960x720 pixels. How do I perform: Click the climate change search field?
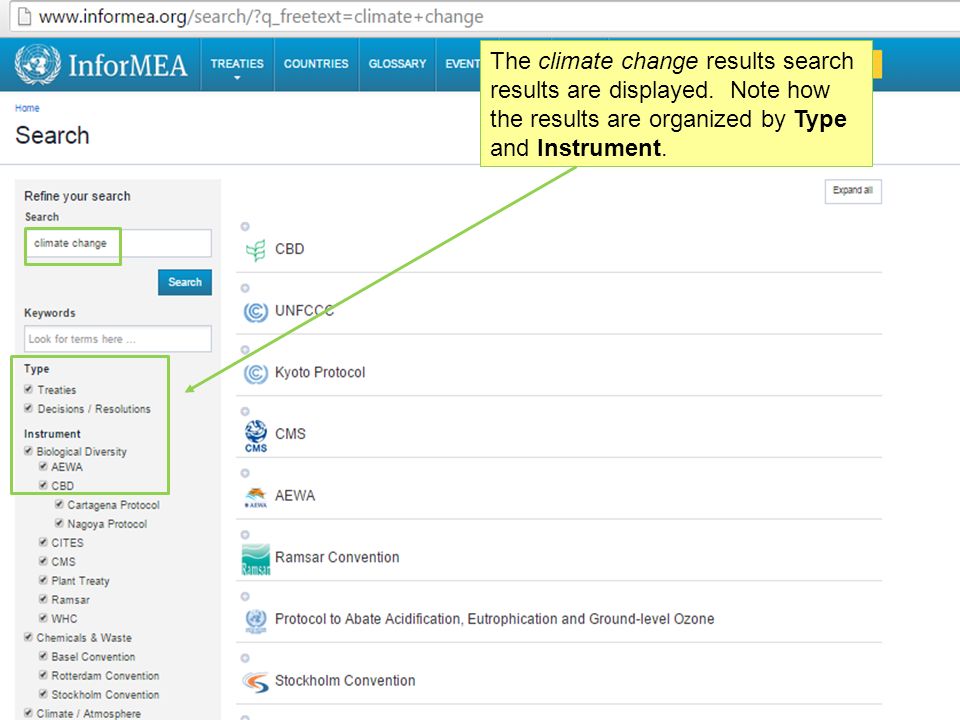click(118, 244)
